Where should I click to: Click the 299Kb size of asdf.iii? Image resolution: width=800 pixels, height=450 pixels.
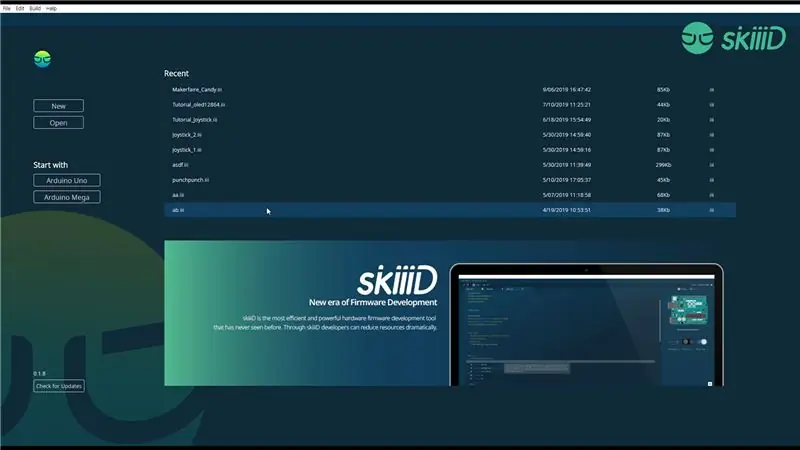tap(663, 165)
